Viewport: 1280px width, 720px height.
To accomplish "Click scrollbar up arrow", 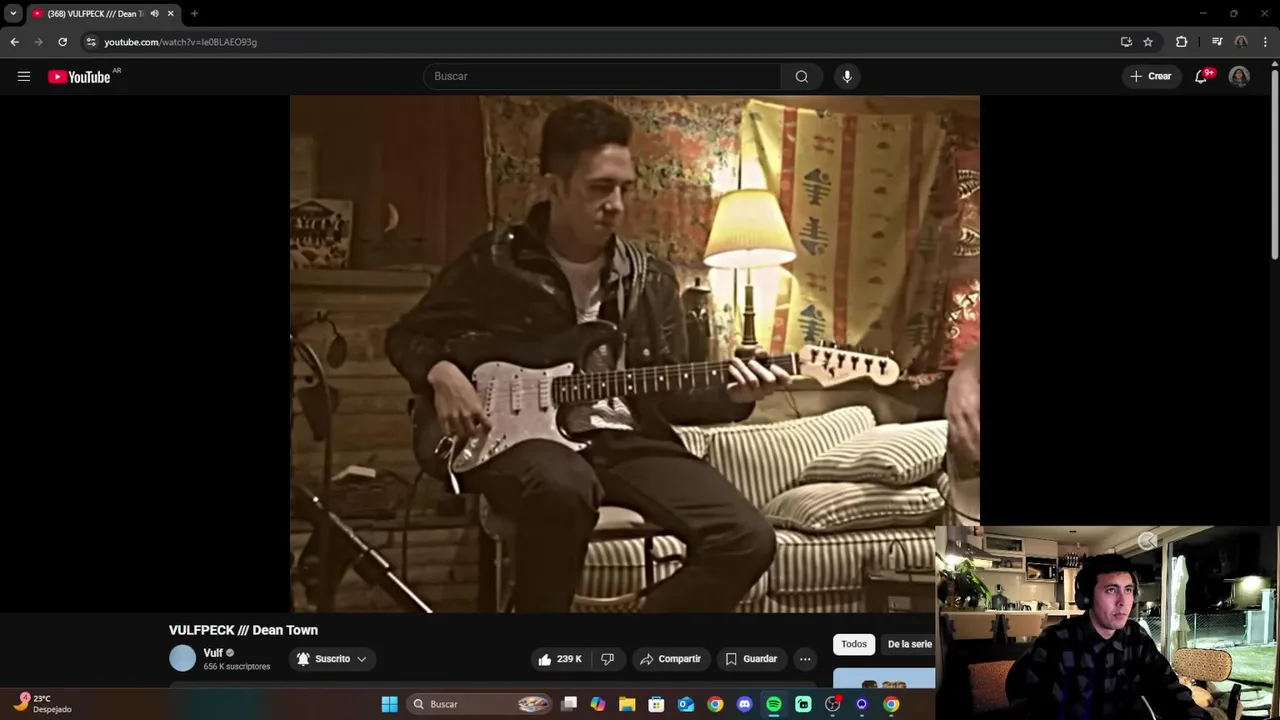I will (1274, 64).
